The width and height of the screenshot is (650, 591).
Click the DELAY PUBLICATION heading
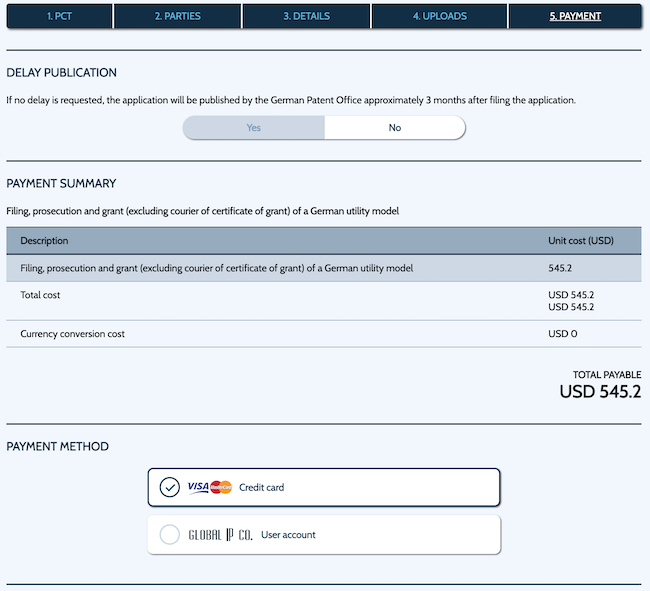pos(61,73)
